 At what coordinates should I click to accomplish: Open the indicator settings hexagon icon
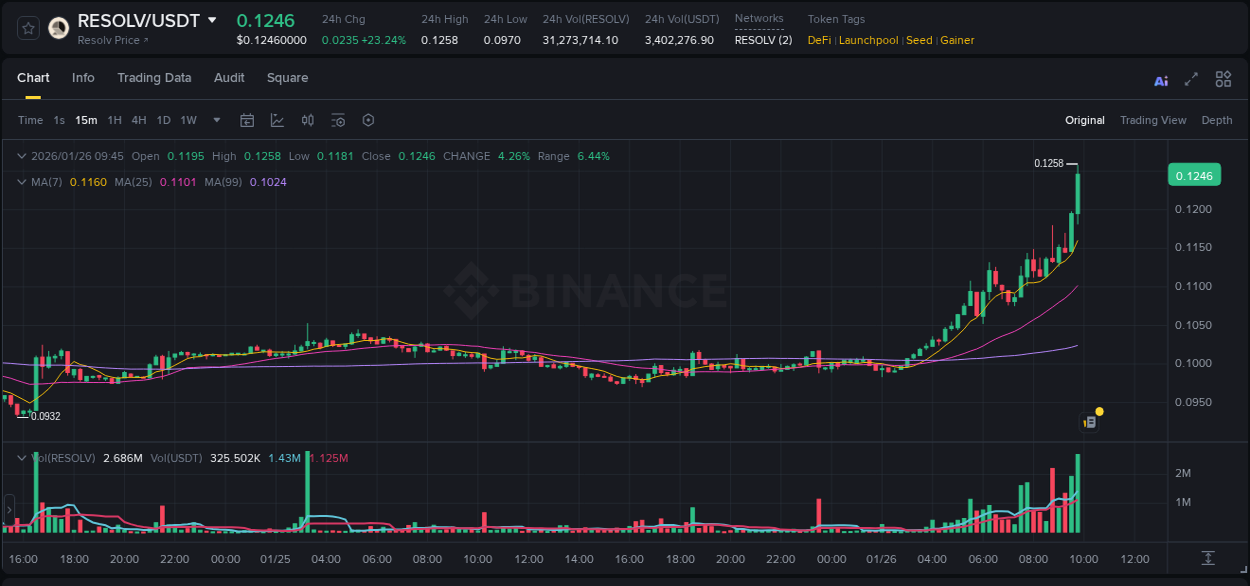[368, 120]
